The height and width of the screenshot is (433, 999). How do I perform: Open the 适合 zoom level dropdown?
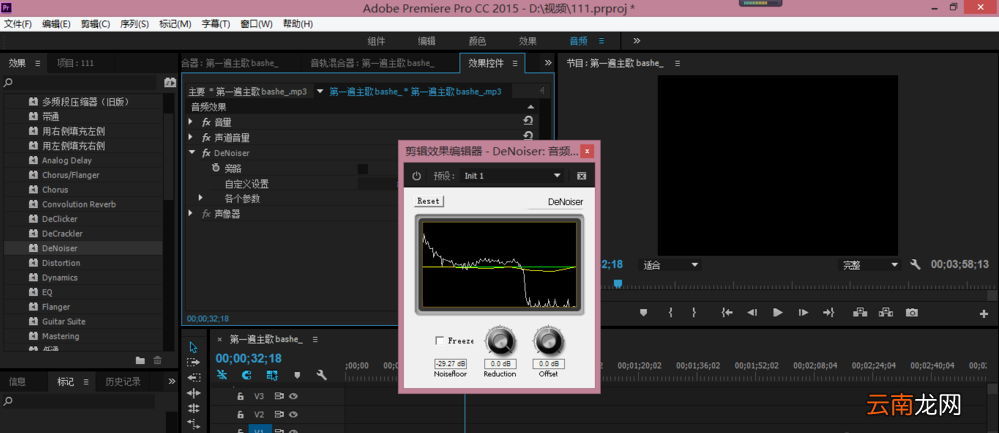(670, 265)
